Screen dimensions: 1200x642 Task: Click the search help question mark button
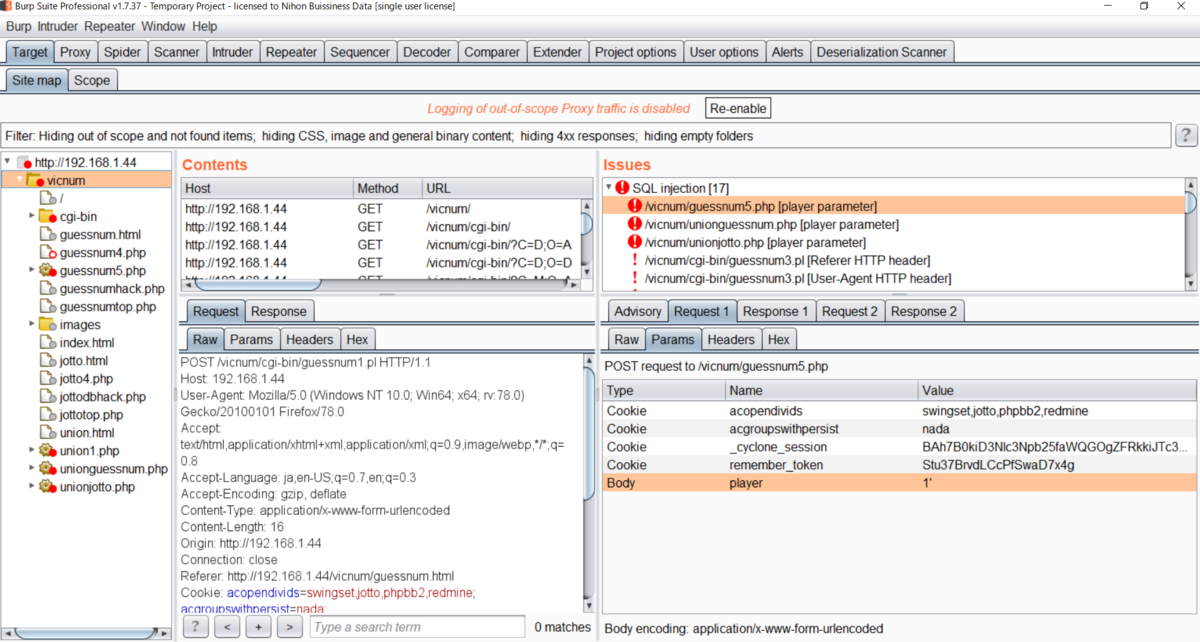[196, 627]
